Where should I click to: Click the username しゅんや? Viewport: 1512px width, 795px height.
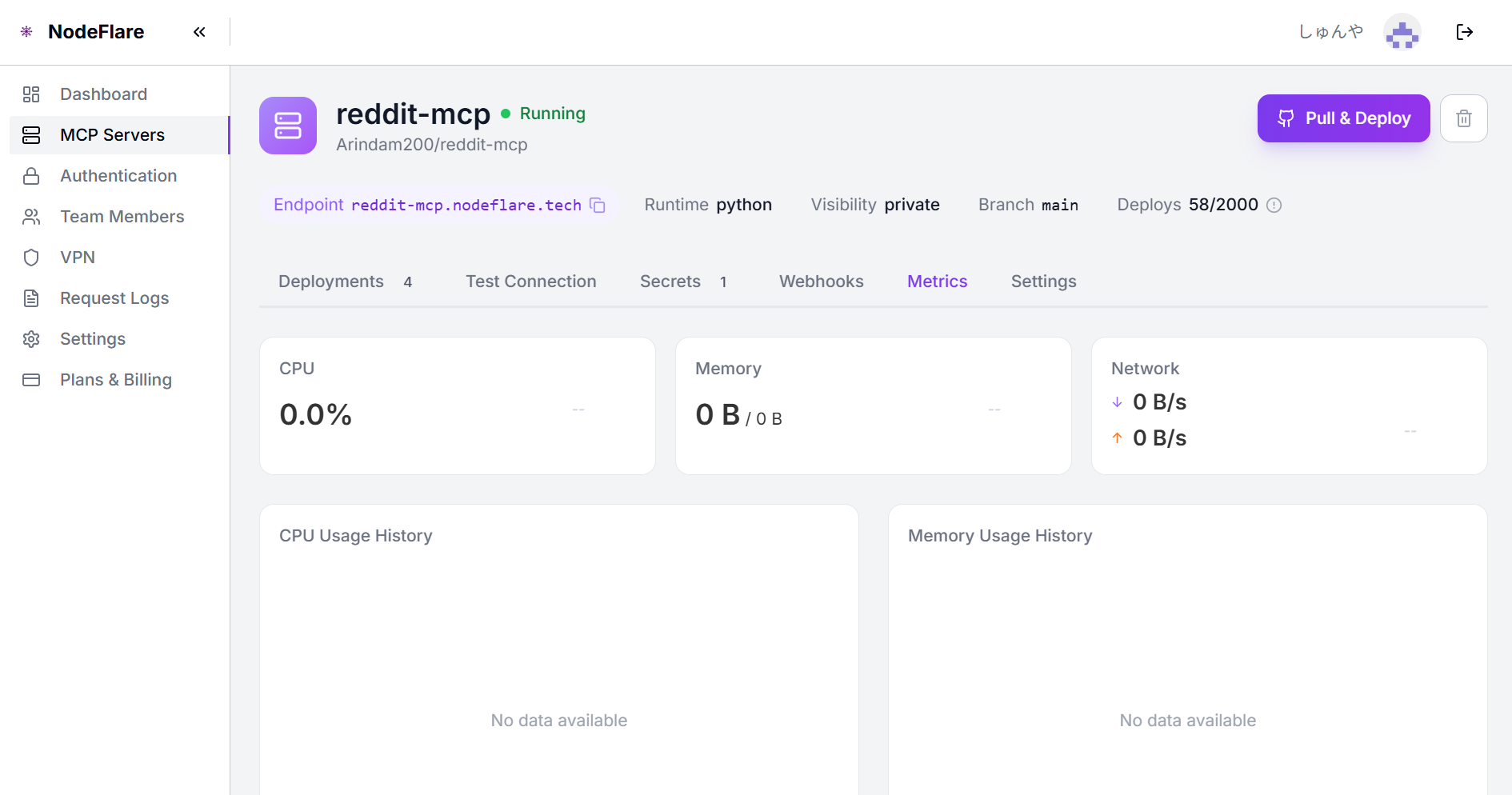[x=1331, y=32]
